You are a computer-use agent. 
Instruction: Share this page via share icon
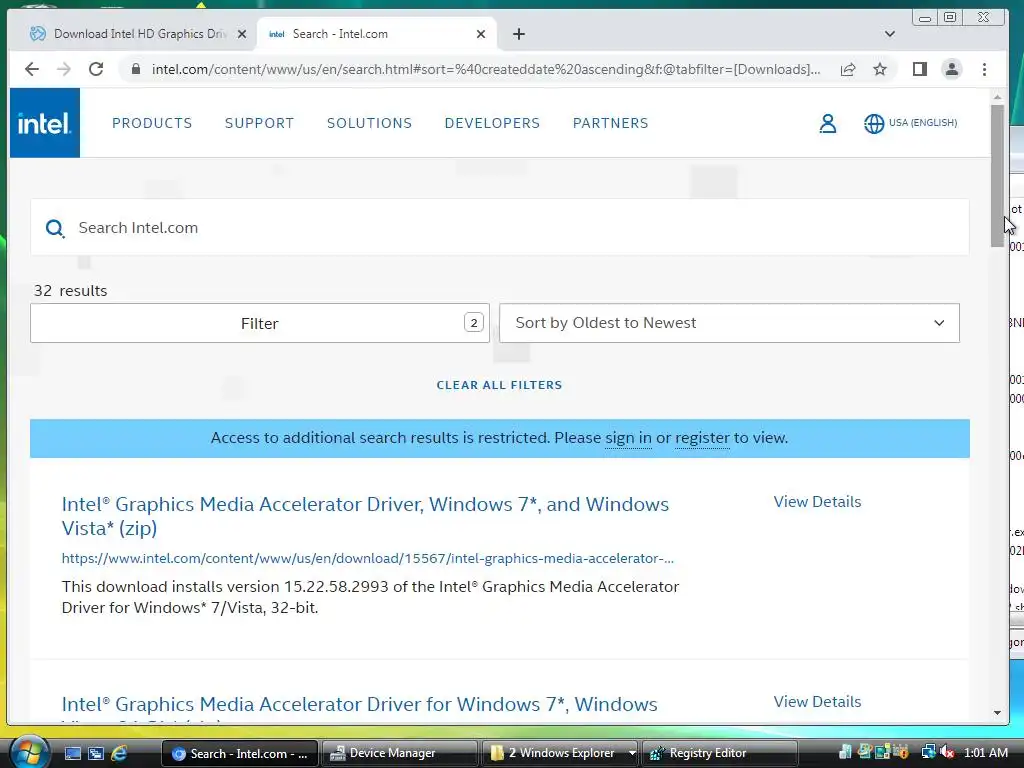point(848,69)
